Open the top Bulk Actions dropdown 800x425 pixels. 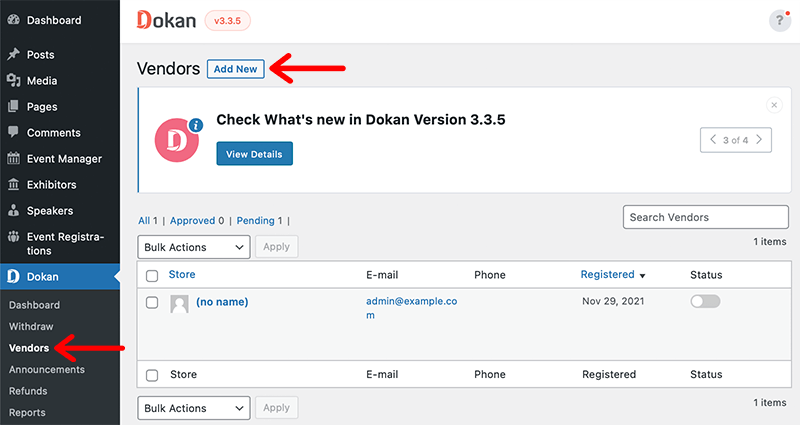pos(194,247)
